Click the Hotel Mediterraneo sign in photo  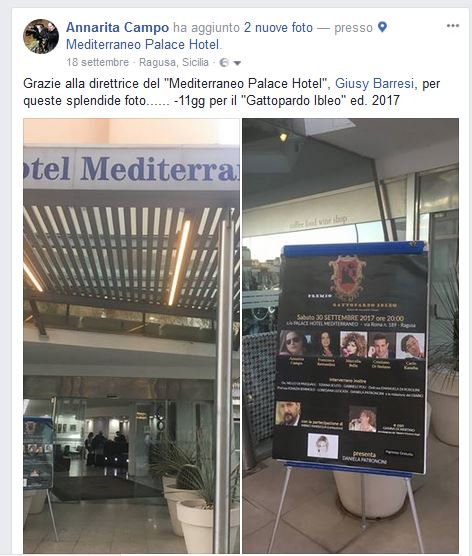pos(132,168)
